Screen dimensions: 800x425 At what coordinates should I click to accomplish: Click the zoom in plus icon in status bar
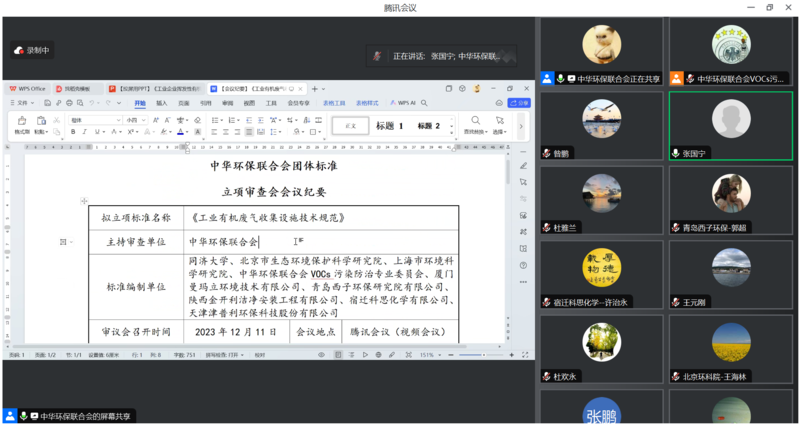[x=512, y=355]
